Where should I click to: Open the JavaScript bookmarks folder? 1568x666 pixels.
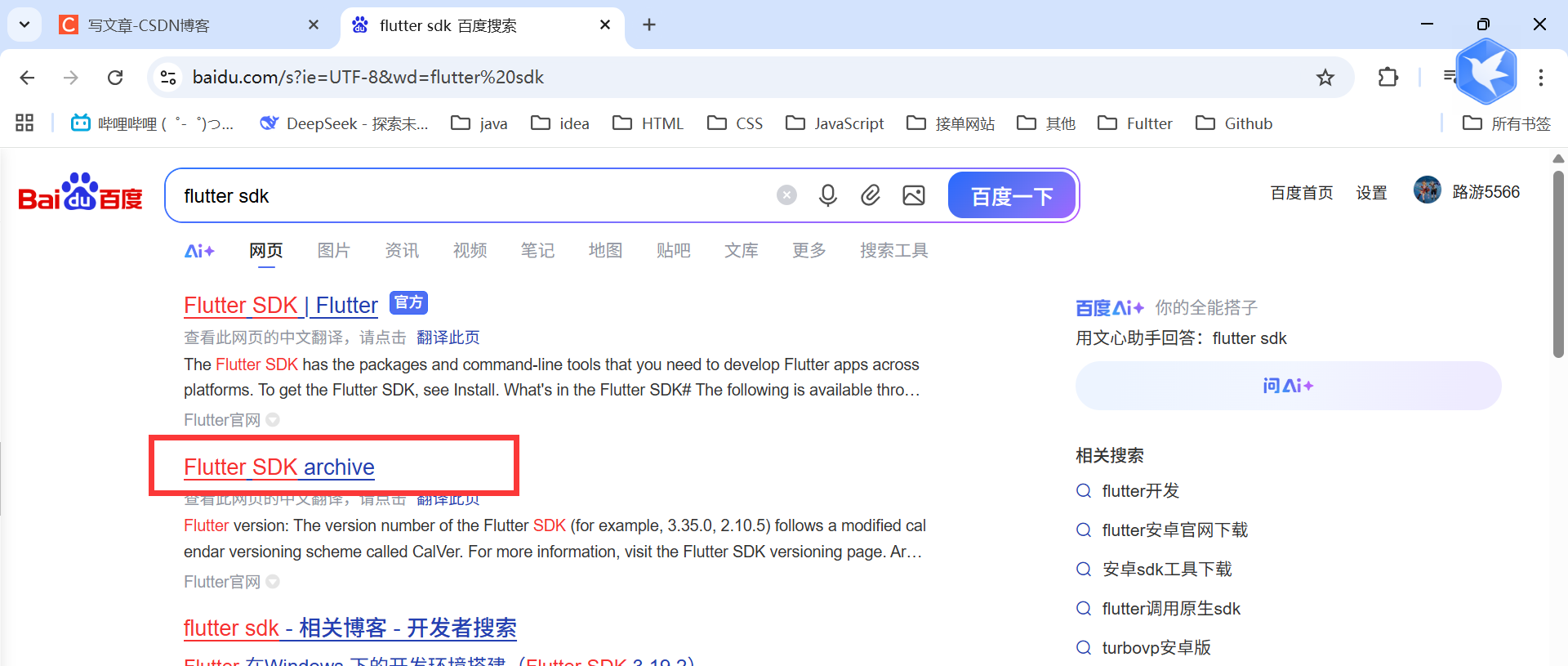835,123
